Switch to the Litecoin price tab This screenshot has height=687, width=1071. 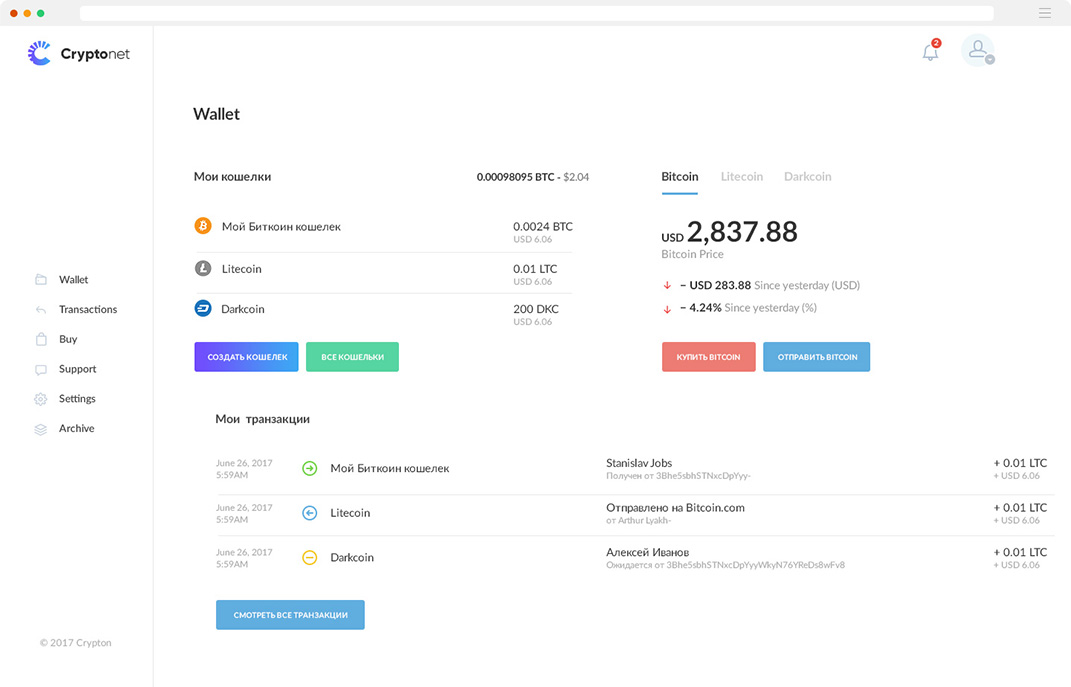[x=741, y=177]
